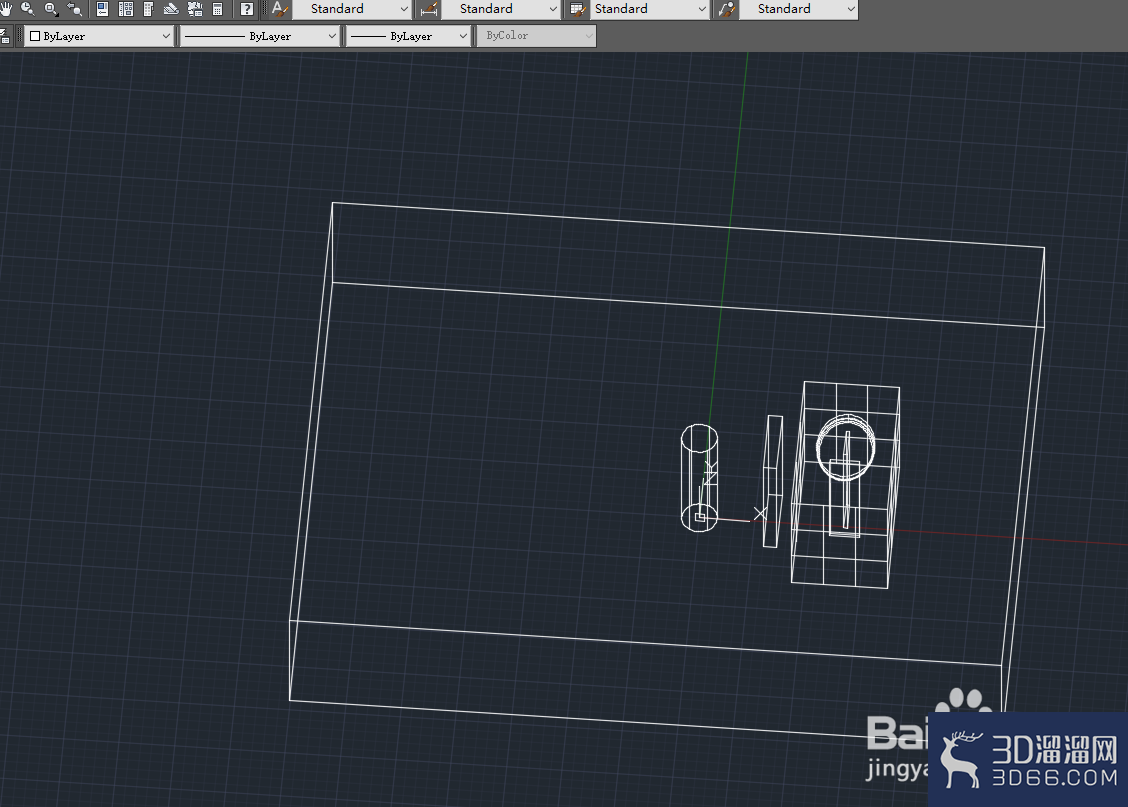1128x807 pixels.
Task: Show the Tool Palettes window
Action: (x=148, y=9)
